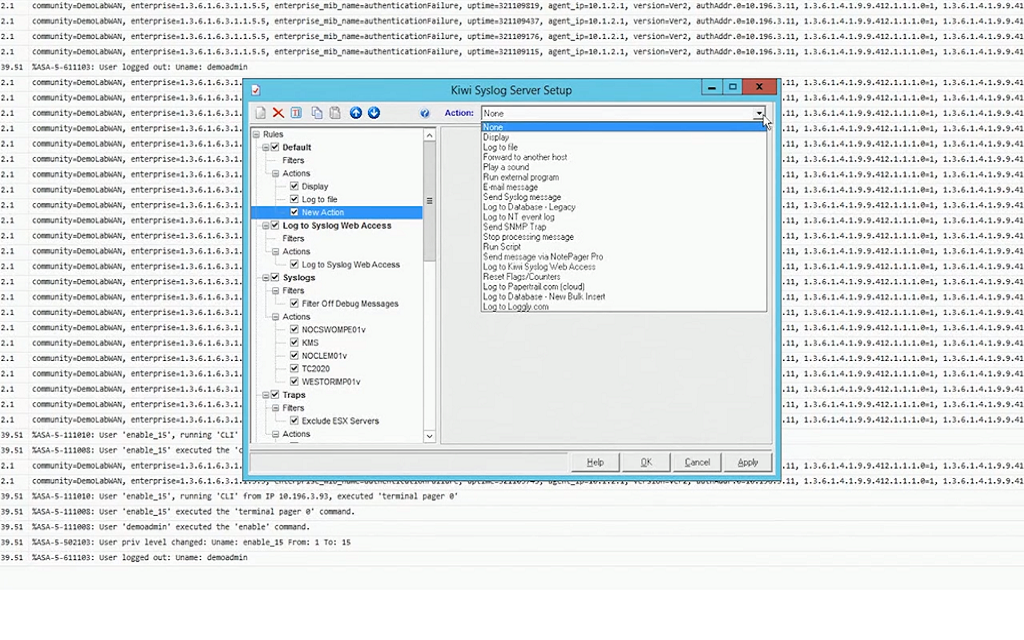Image resolution: width=1024 pixels, height=640 pixels.
Task: Collapse the Actions node under Default
Action: (x=275, y=173)
